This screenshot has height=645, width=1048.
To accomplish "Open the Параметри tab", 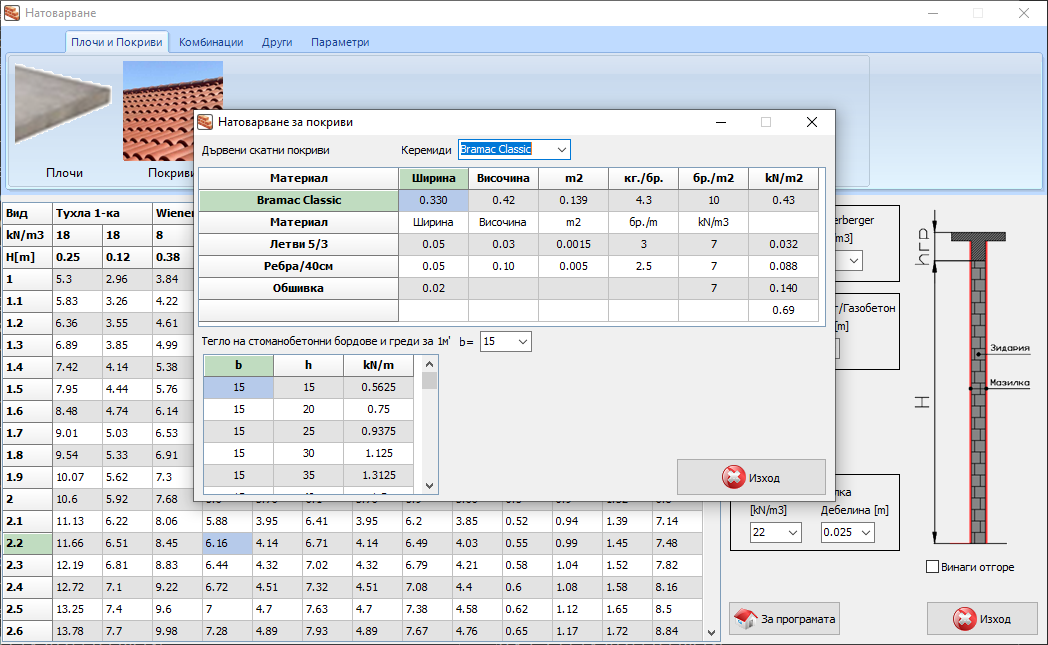I will (x=339, y=42).
